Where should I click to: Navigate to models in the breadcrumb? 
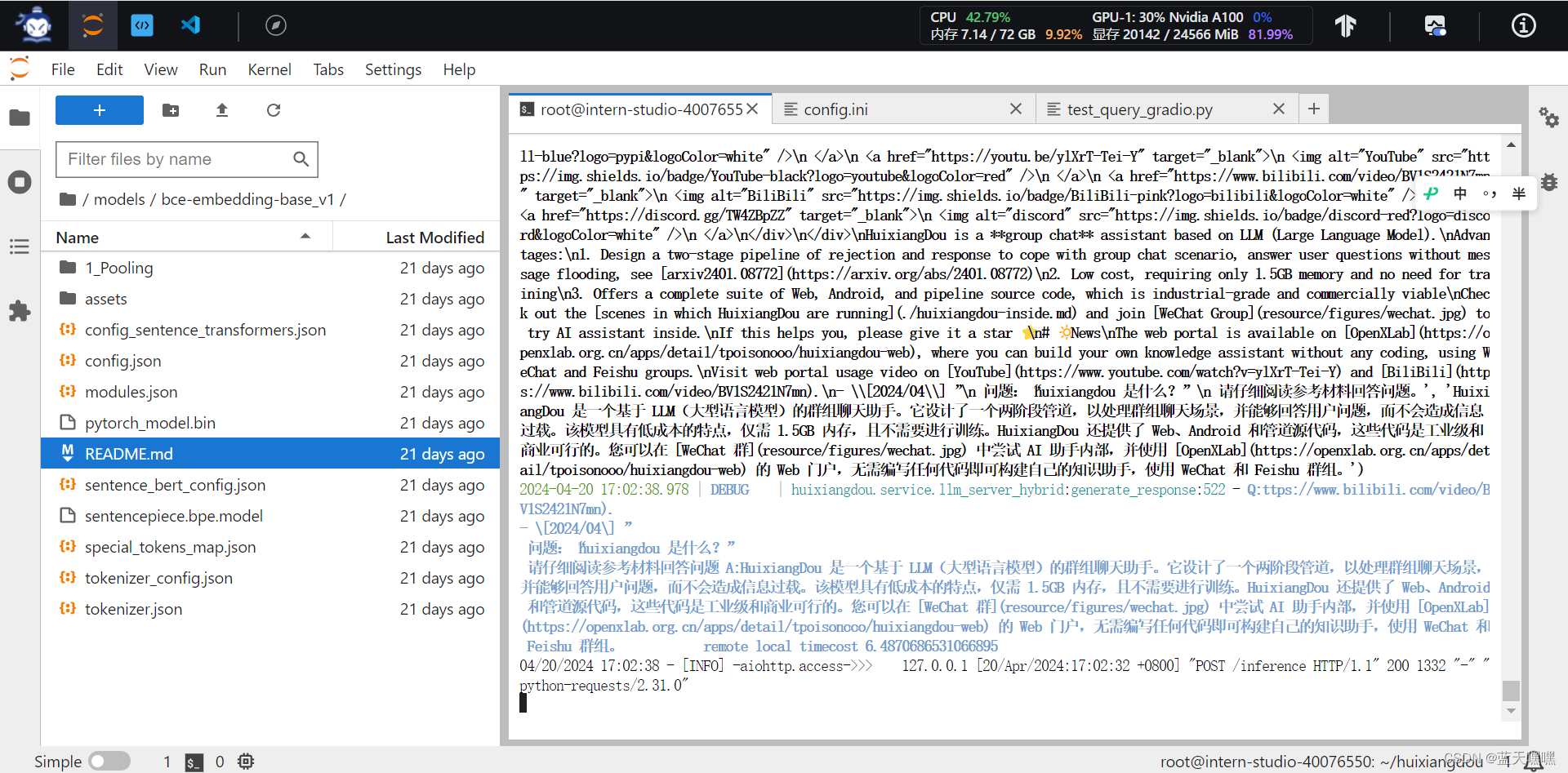[119, 199]
